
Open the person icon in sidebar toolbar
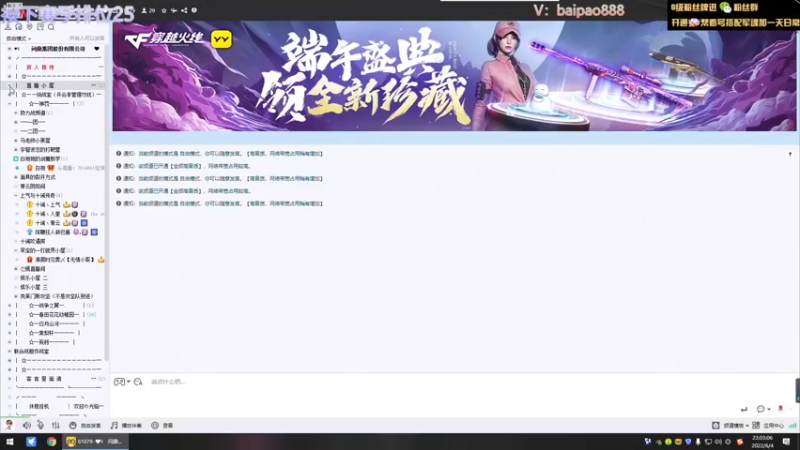[x=8, y=27]
